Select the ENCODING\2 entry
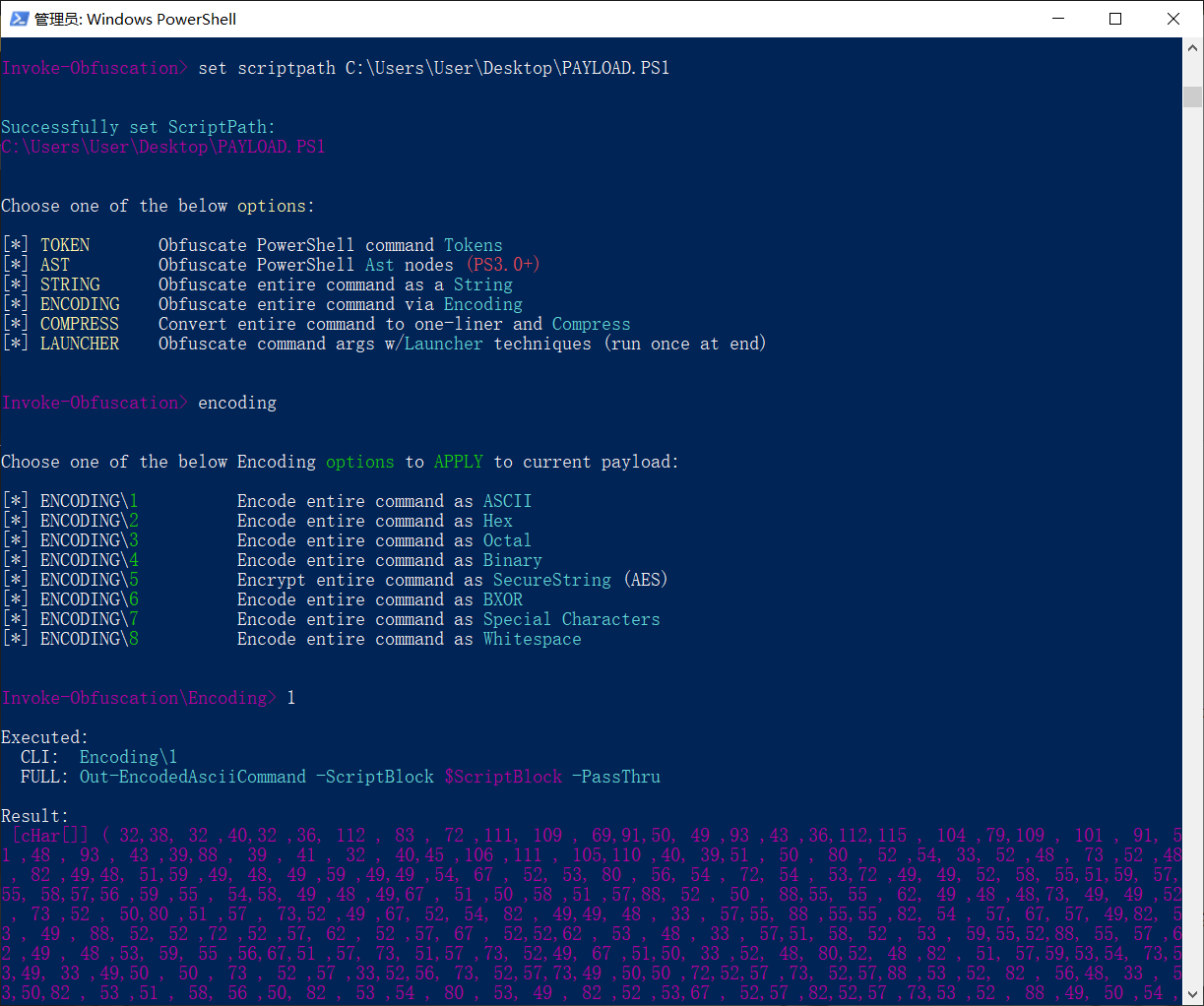Viewport: 1204px width, 1006px height. (x=90, y=521)
